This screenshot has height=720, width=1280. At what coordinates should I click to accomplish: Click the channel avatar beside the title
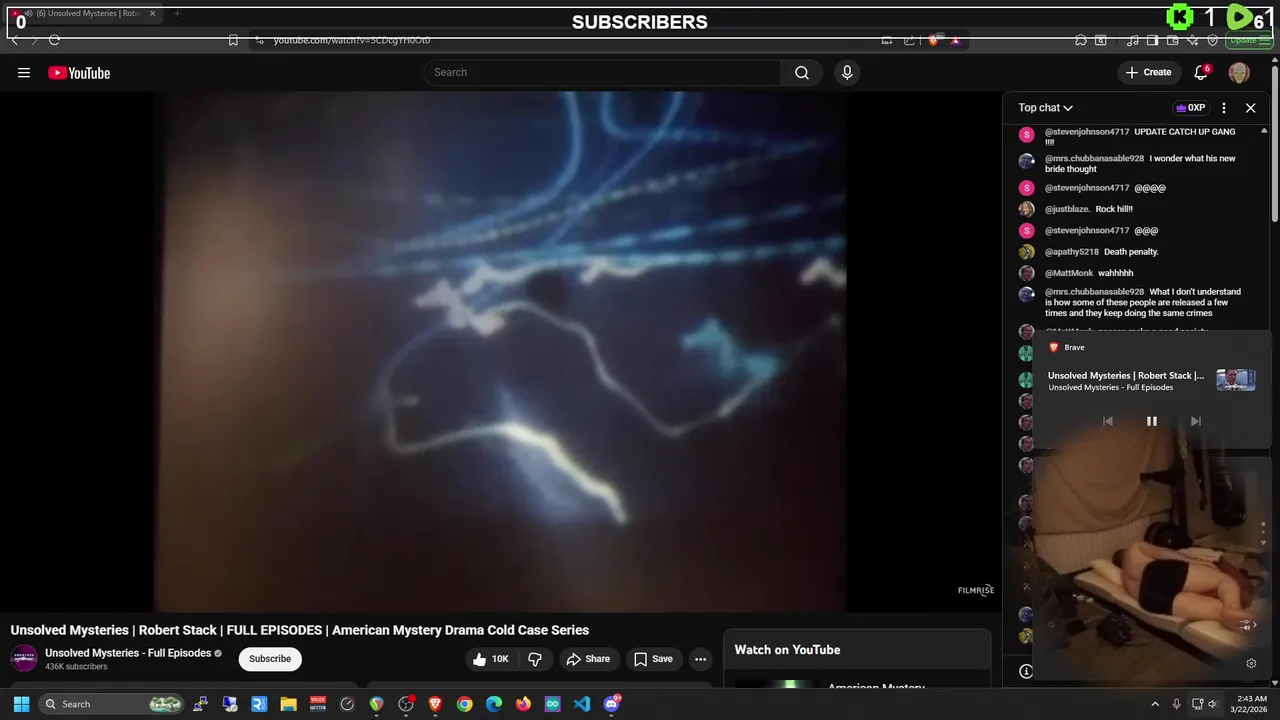pyautogui.click(x=24, y=658)
